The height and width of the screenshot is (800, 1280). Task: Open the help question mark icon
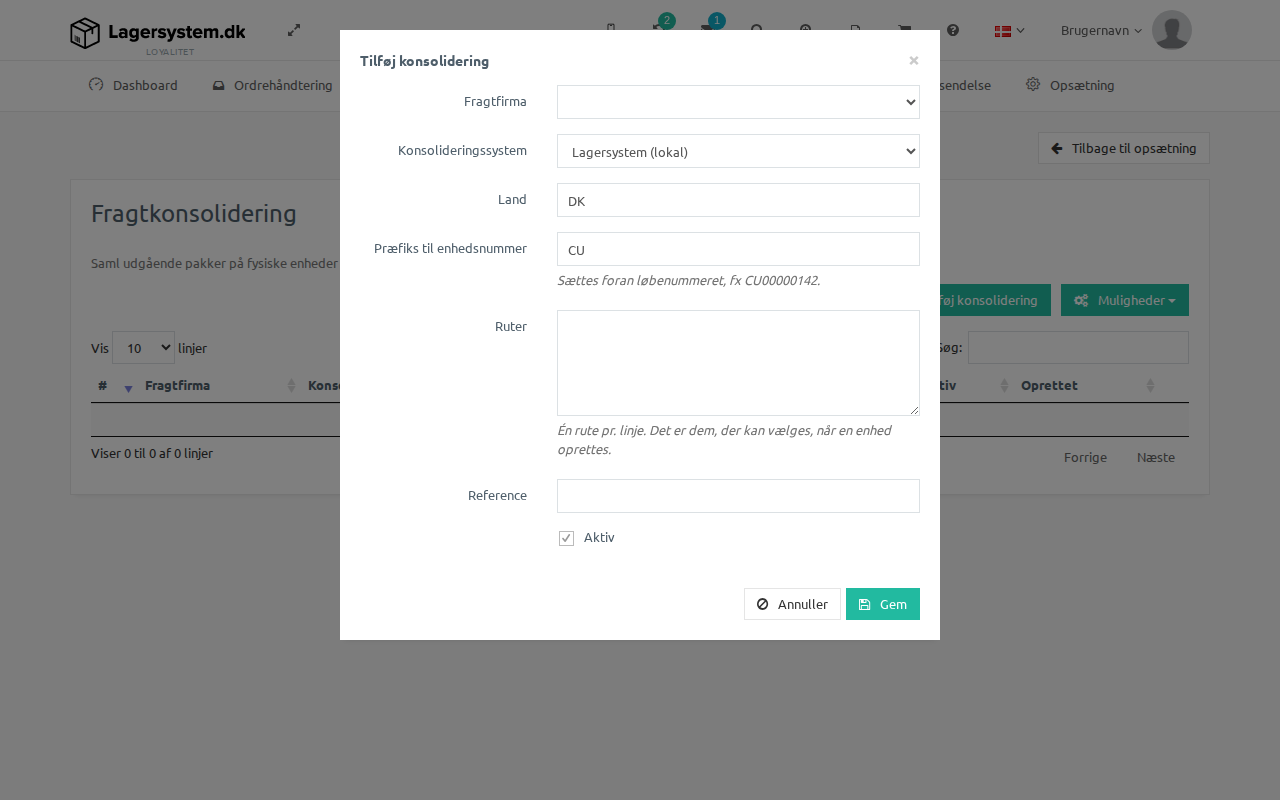pyautogui.click(x=953, y=30)
